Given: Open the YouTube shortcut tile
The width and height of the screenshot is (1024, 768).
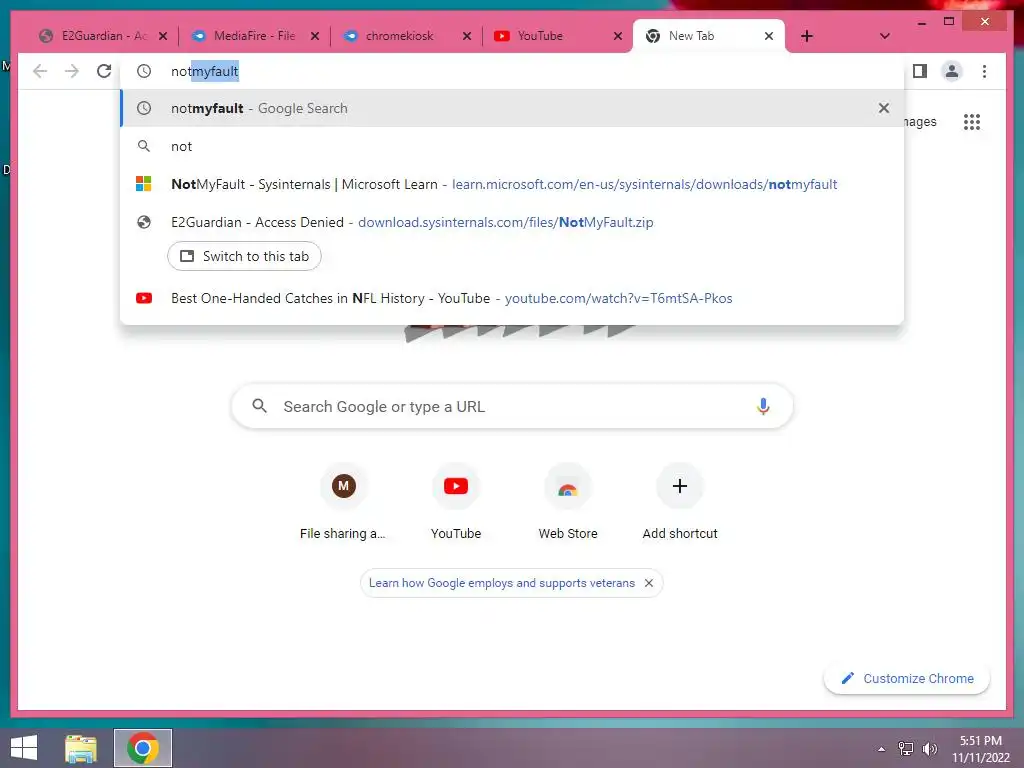Looking at the screenshot, I should [456, 502].
